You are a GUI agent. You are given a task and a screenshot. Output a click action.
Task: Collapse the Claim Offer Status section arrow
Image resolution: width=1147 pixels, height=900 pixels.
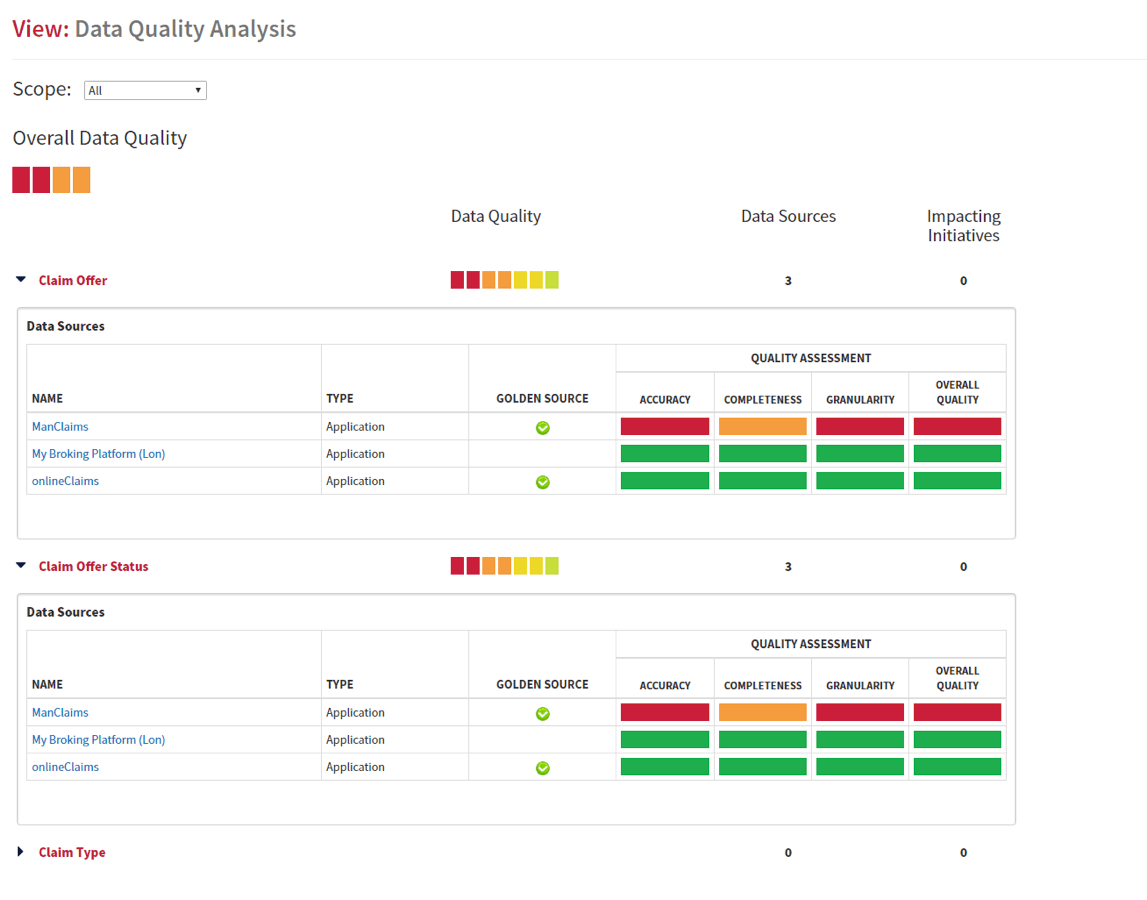pos(21,566)
